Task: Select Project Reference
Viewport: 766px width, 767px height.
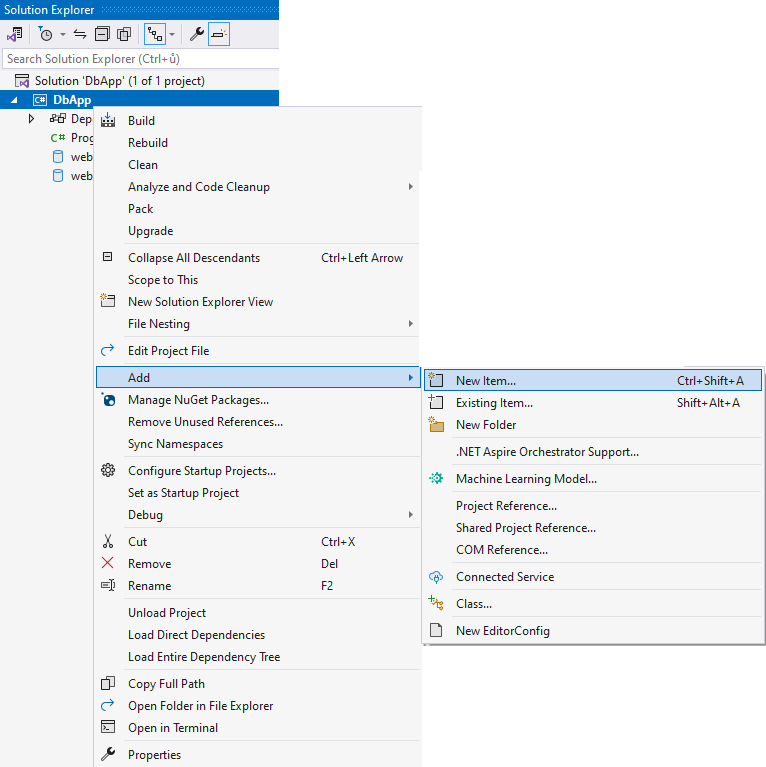Action: [x=593, y=506]
